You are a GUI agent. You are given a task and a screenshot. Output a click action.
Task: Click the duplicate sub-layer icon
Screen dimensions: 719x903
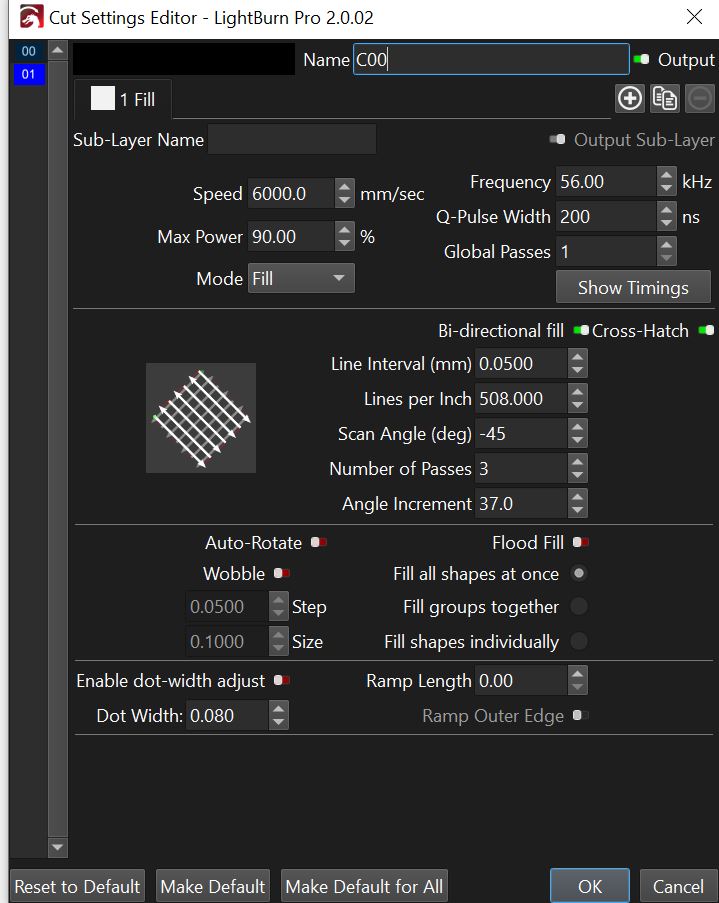[x=664, y=98]
